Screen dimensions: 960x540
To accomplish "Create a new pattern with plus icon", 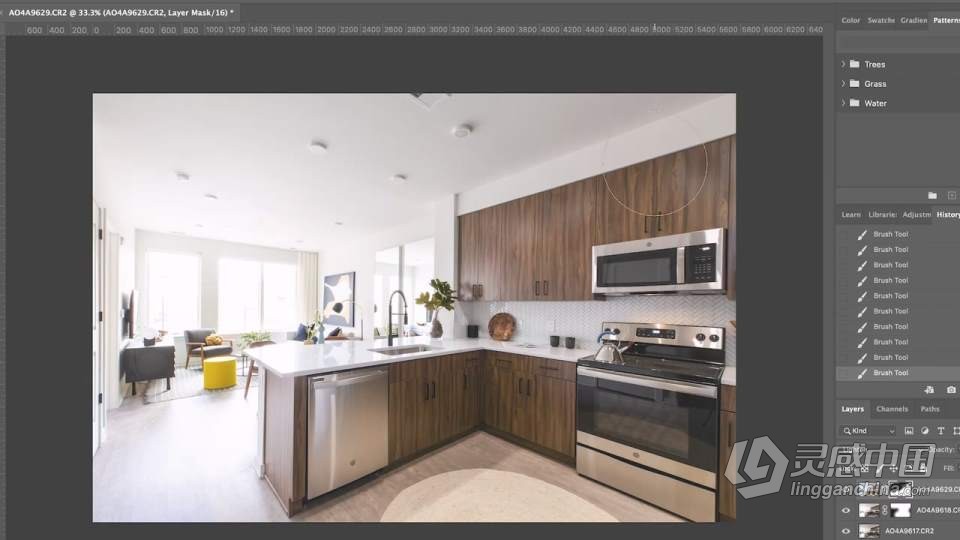I will [951, 195].
